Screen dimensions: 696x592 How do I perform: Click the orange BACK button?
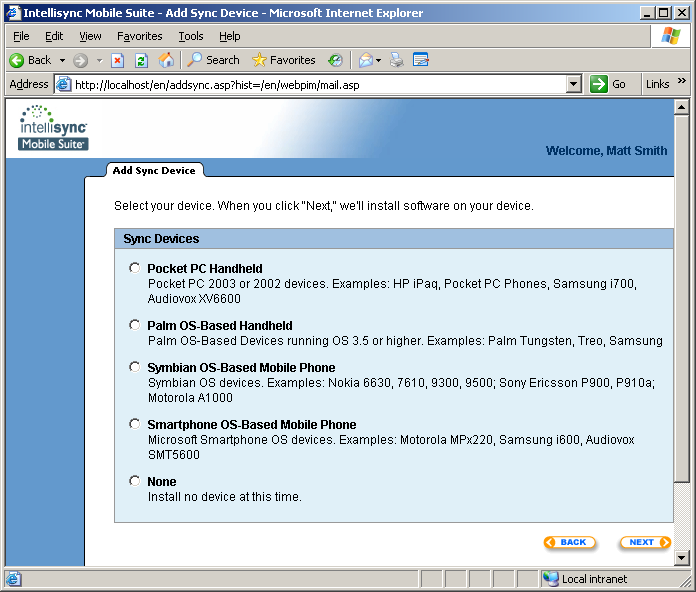coord(569,542)
